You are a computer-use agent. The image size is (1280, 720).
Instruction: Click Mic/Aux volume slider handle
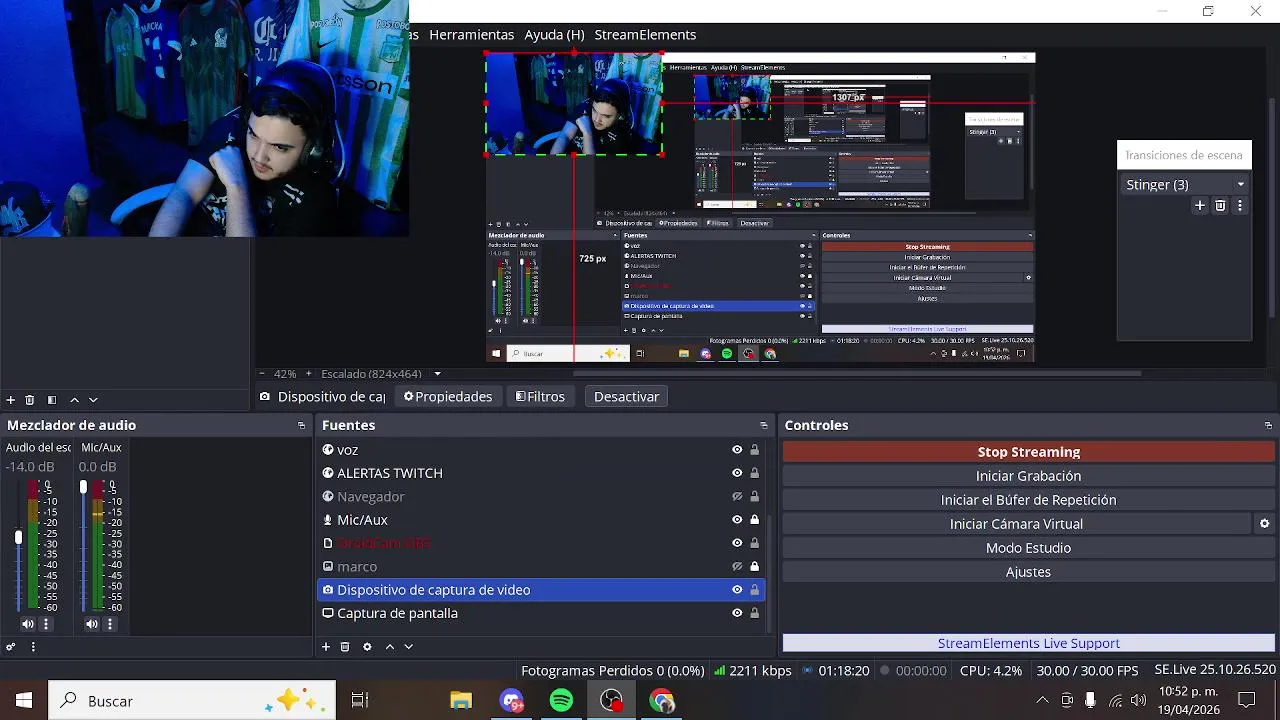(83, 487)
